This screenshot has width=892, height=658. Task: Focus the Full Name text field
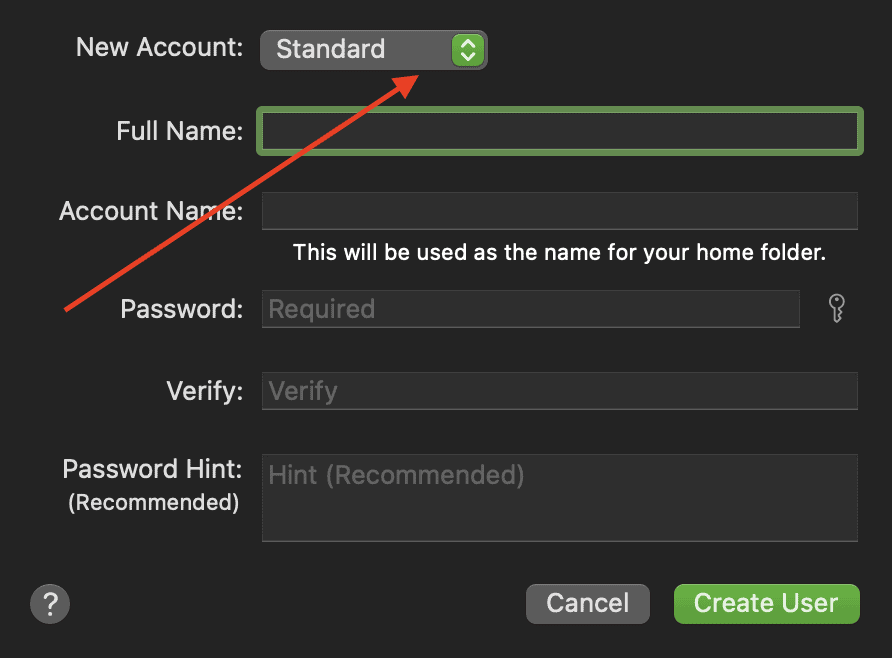559,131
